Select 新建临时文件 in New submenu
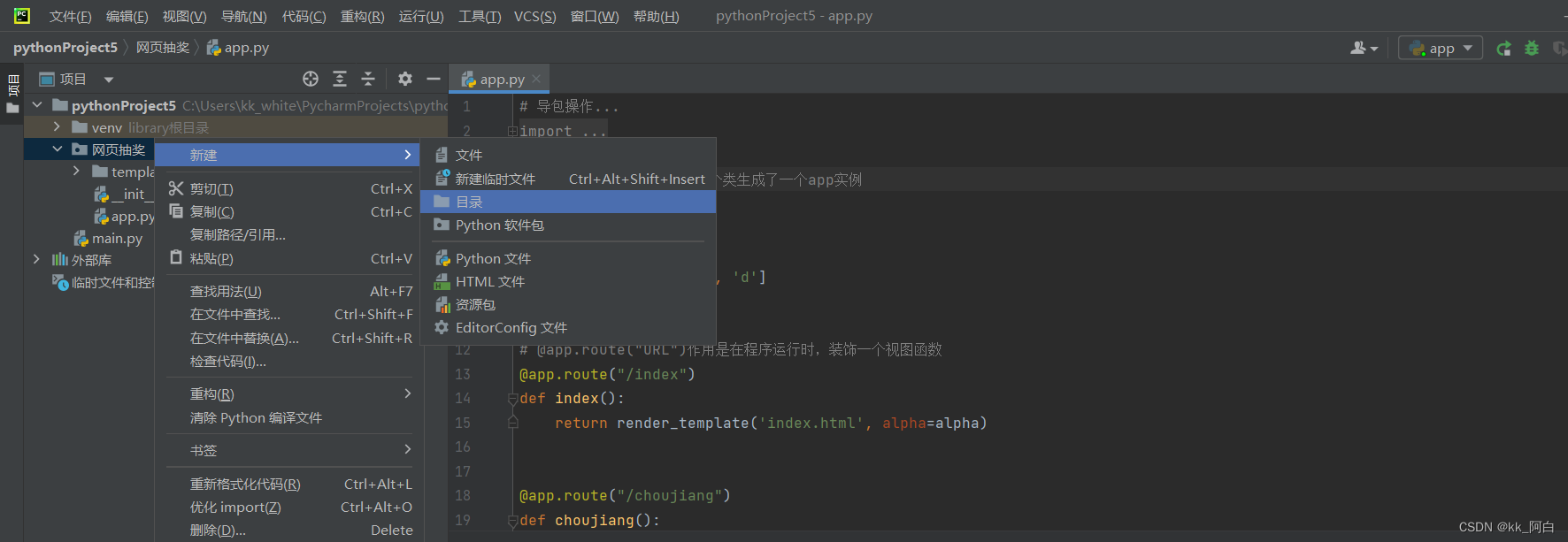1568x542 pixels. [568, 179]
